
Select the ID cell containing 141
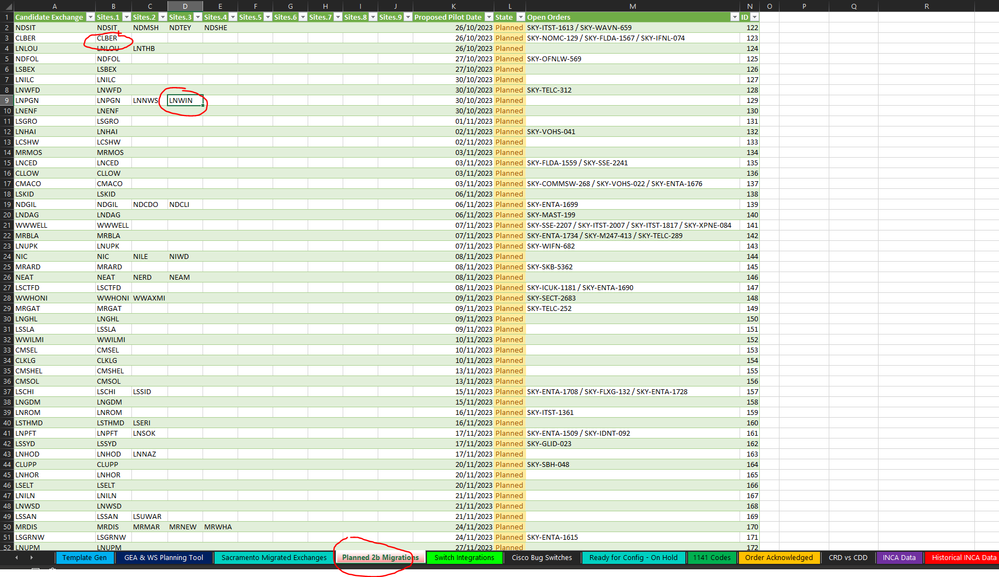click(x=750, y=225)
